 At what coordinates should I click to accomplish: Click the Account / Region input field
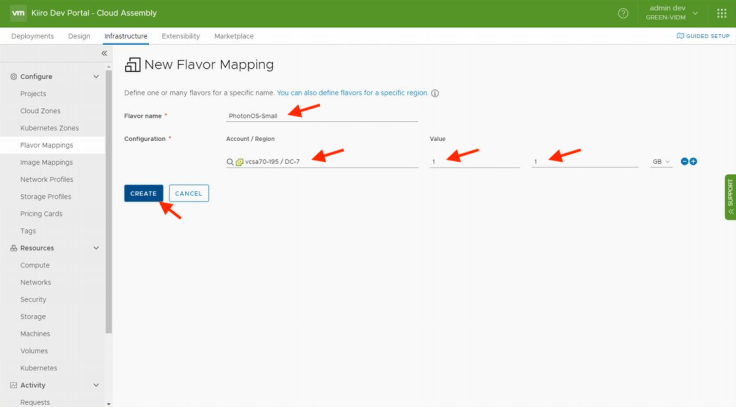point(322,161)
